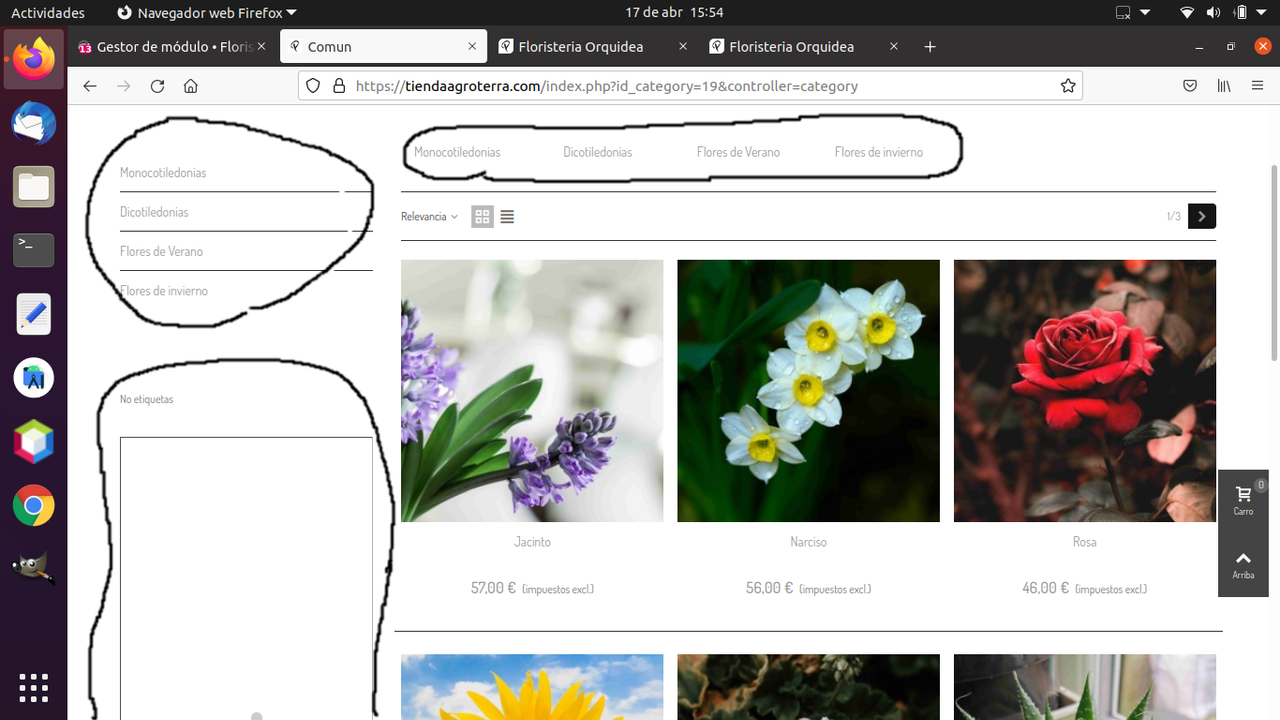
Task: Open Dicotiledonias in the sidebar
Action: click(154, 212)
